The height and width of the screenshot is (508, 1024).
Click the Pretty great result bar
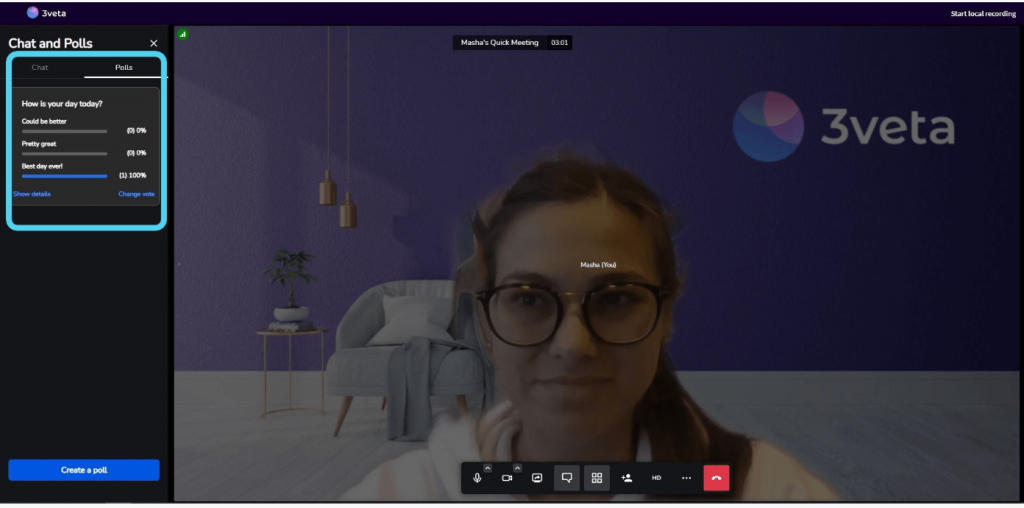(x=65, y=153)
